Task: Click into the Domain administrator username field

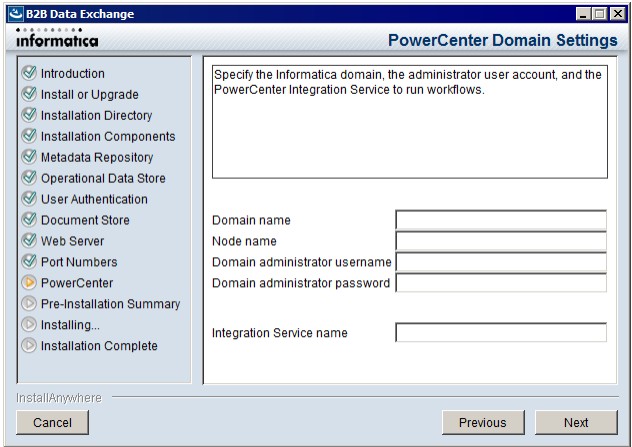Action: 501,262
